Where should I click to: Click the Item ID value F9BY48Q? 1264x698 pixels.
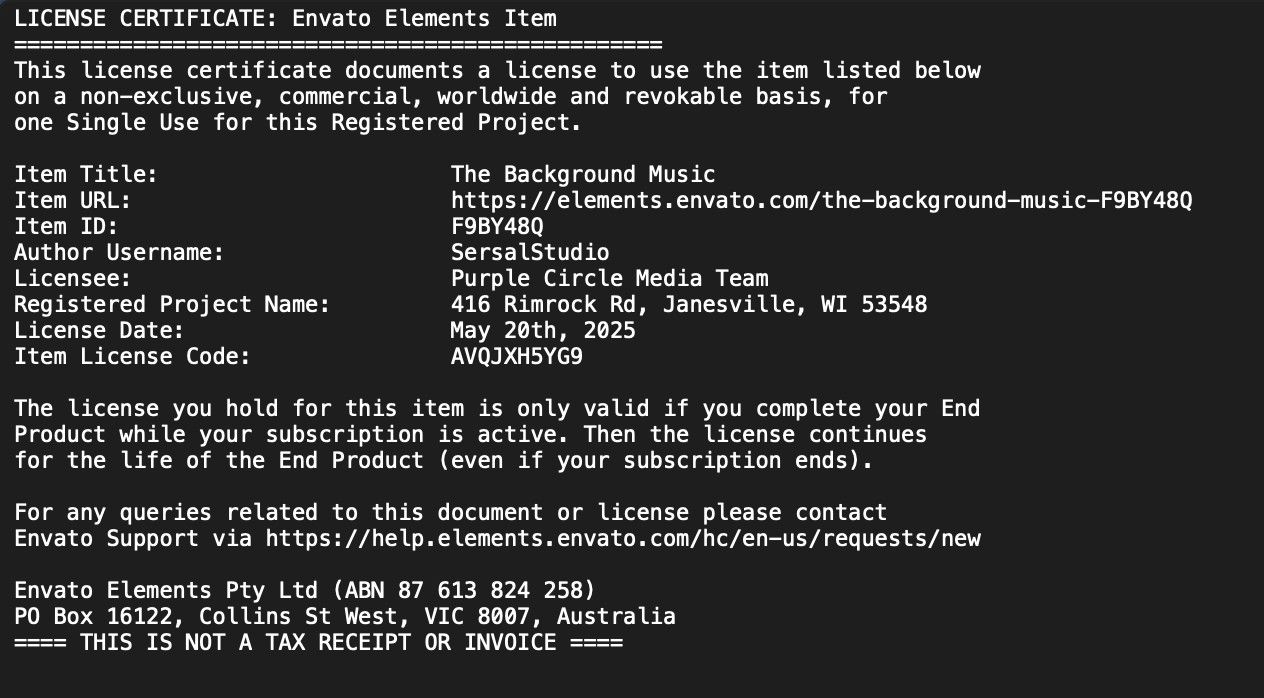497,226
